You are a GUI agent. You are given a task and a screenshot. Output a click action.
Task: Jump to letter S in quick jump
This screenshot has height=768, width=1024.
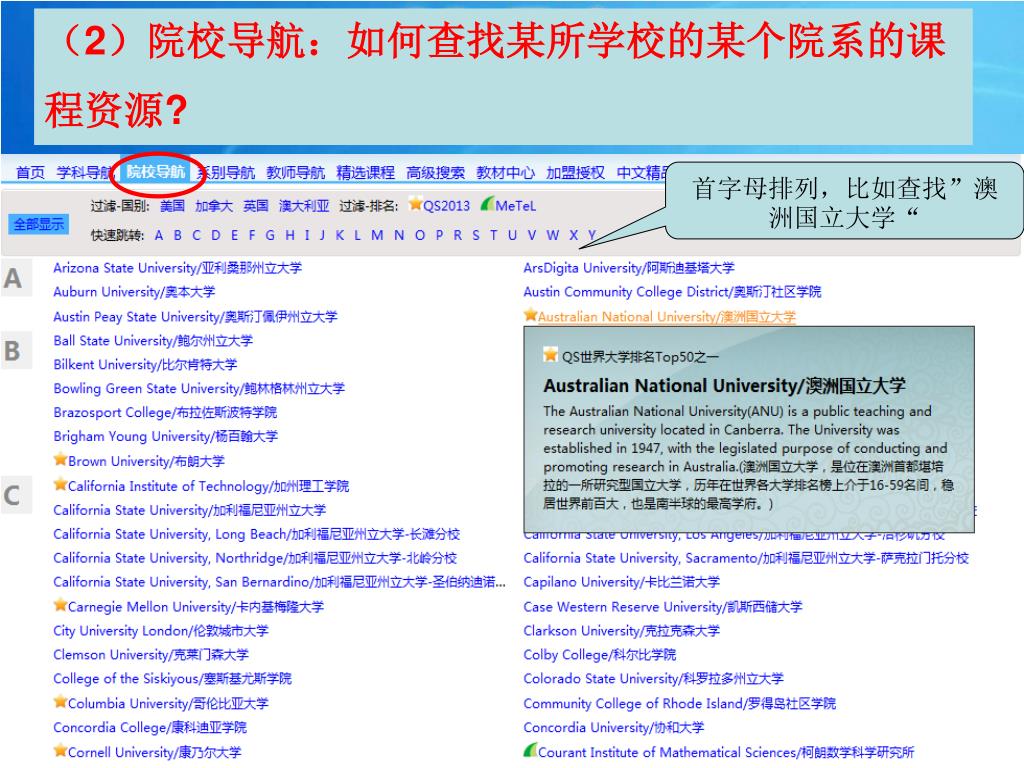pyautogui.click(x=476, y=235)
